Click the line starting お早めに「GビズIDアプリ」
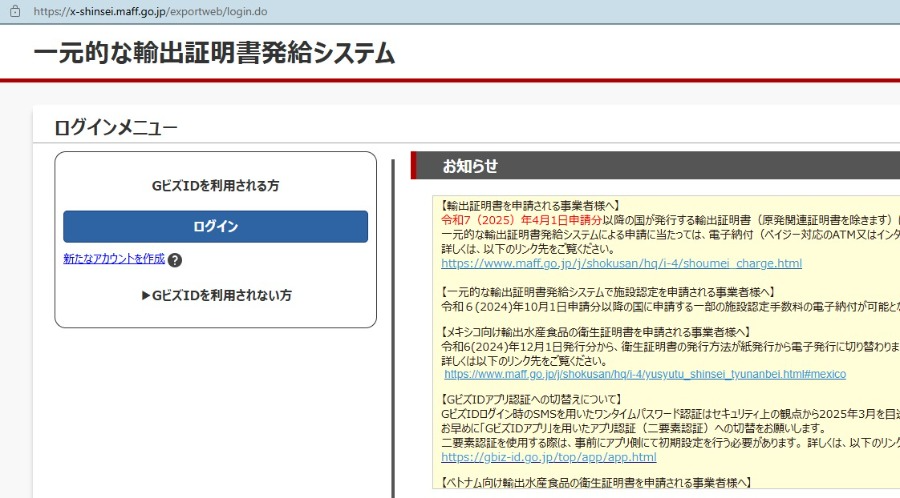The height and width of the screenshot is (498, 900). [634, 429]
